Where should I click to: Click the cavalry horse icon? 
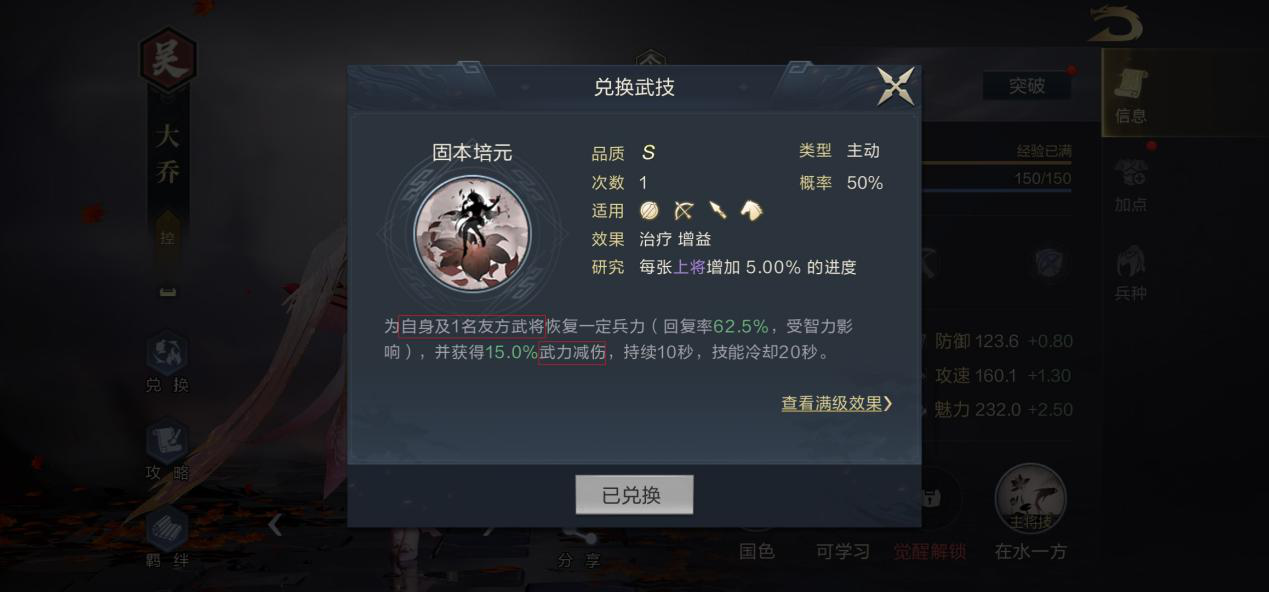tap(751, 210)
